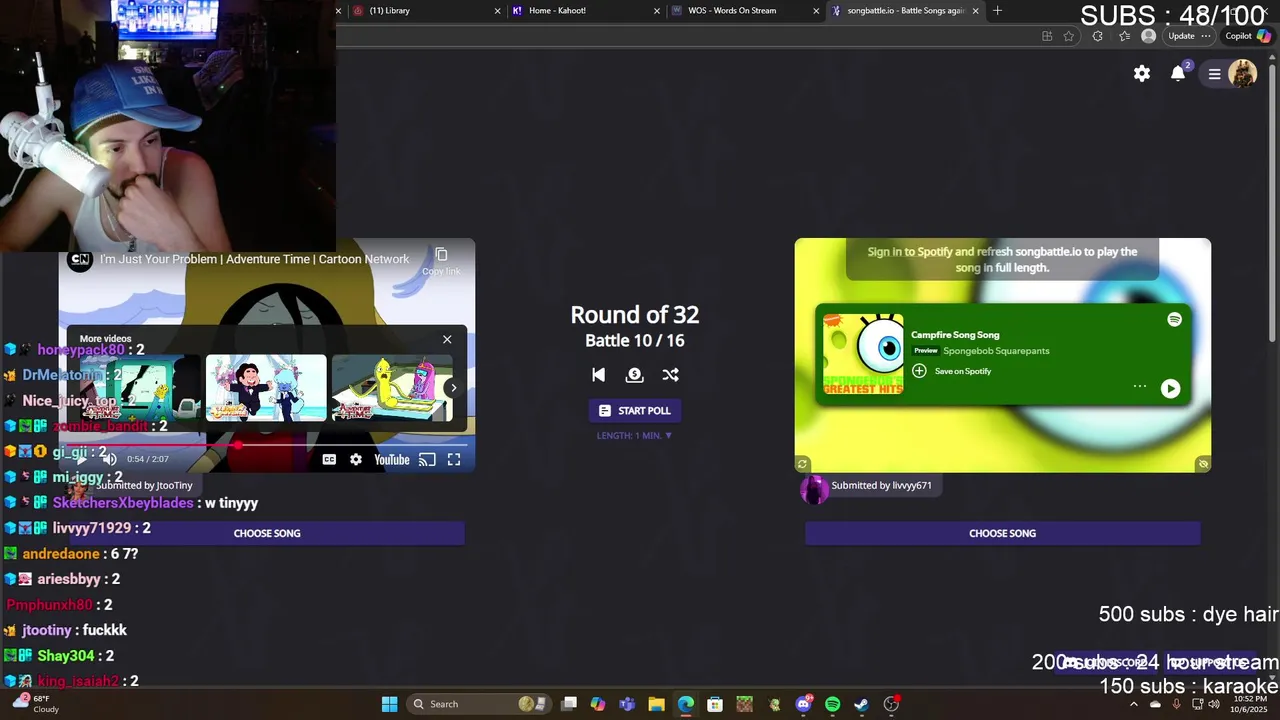Click the I'm Just Your Problem video title
Screen dimensions: 1280x720
pos(254,259)
